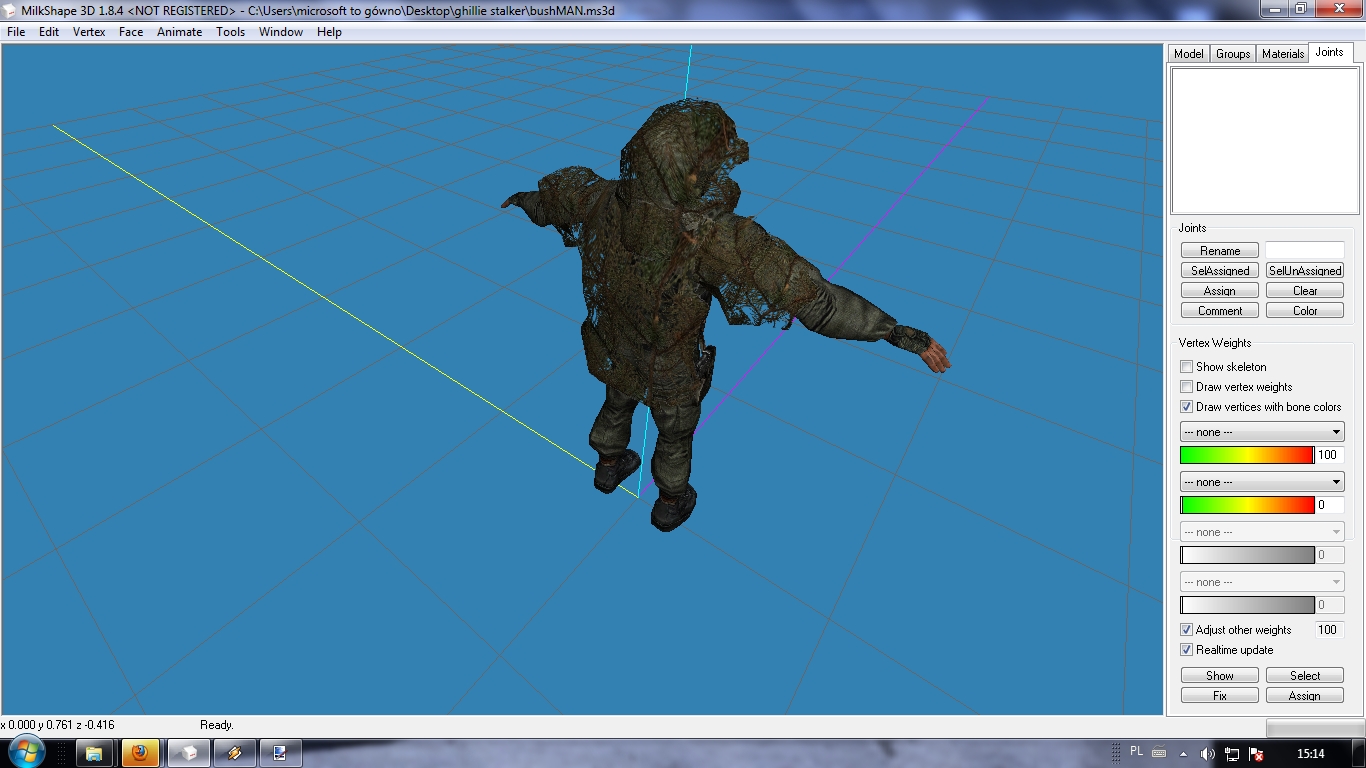
Task: Click the x y z coordinates readout
Action: [58, 725]
